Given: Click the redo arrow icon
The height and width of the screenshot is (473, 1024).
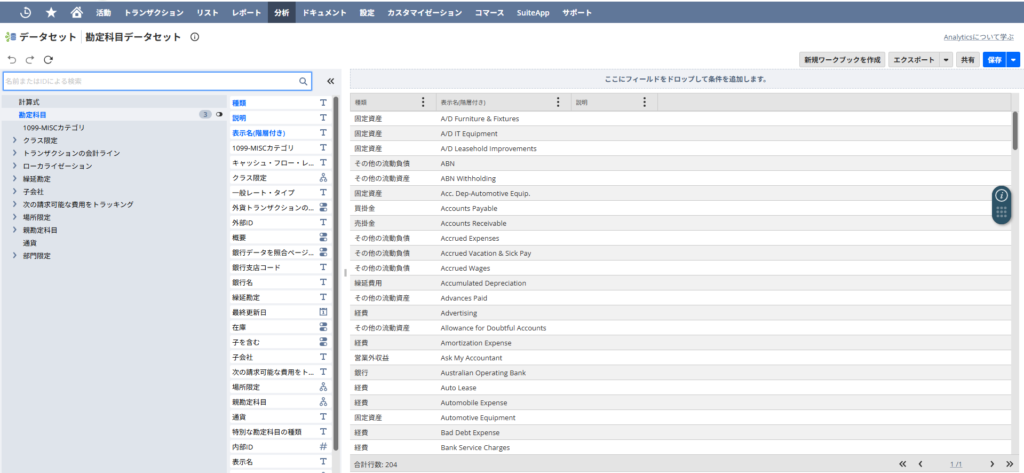Looking at the screenshot, I should pyautogui.click(x=29, y=60).
